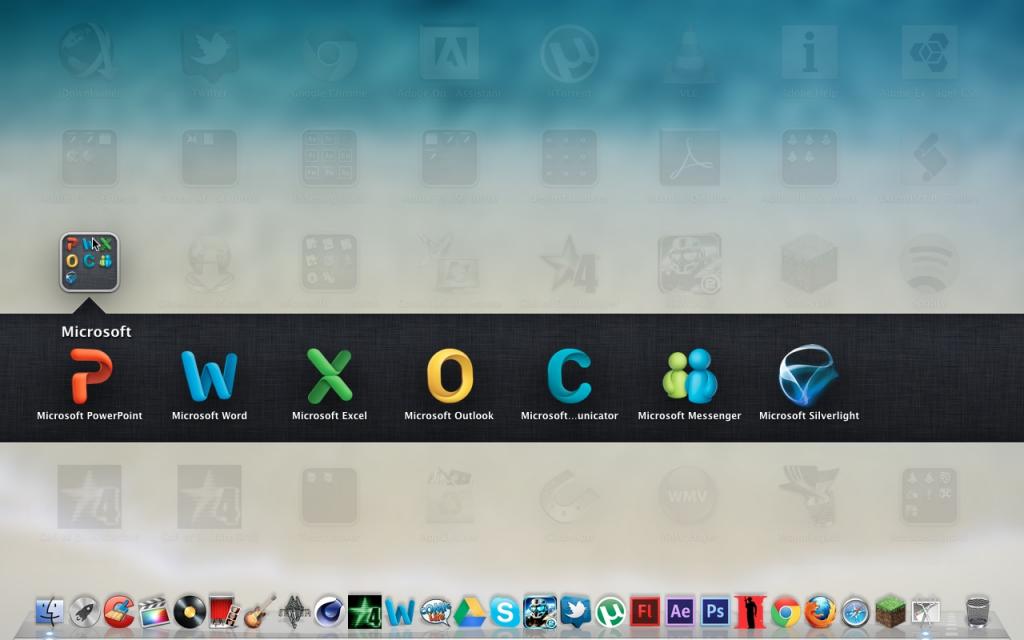Launch Adobe After Effects from Dock
Image resolution: width=1024 pixels, height=640 pixels.
click(680, 612)
